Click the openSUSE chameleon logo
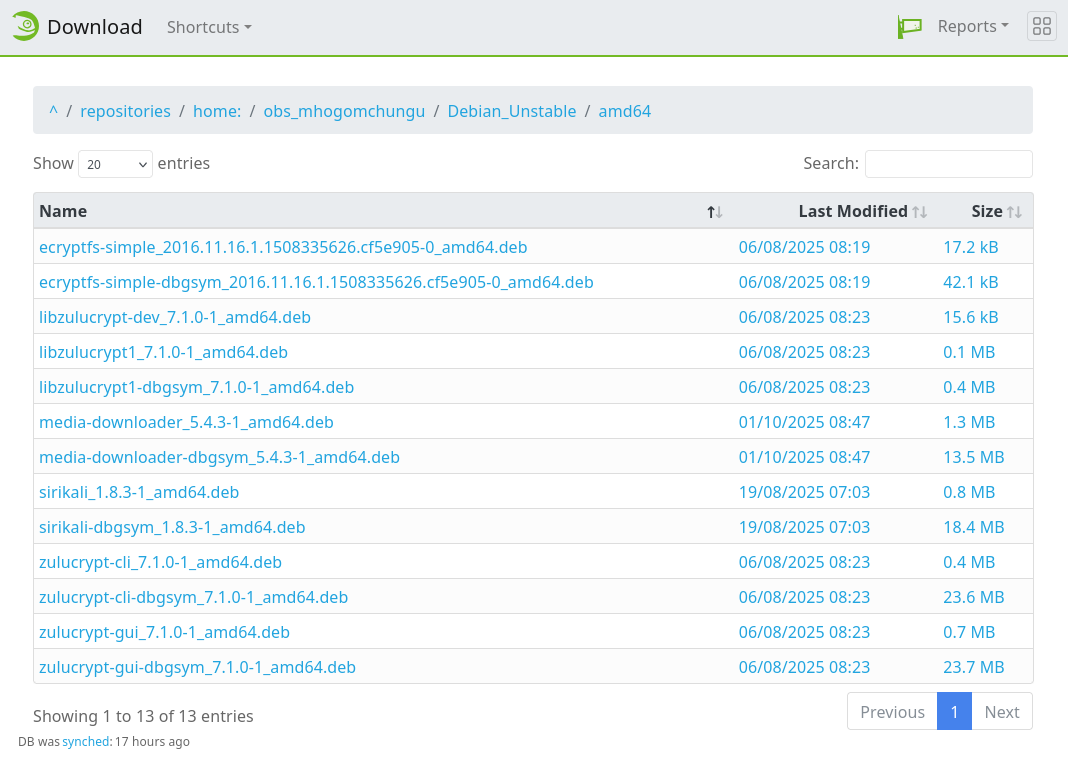The image size is (1068, 767). pyautogui.click(x=26, y=27)
